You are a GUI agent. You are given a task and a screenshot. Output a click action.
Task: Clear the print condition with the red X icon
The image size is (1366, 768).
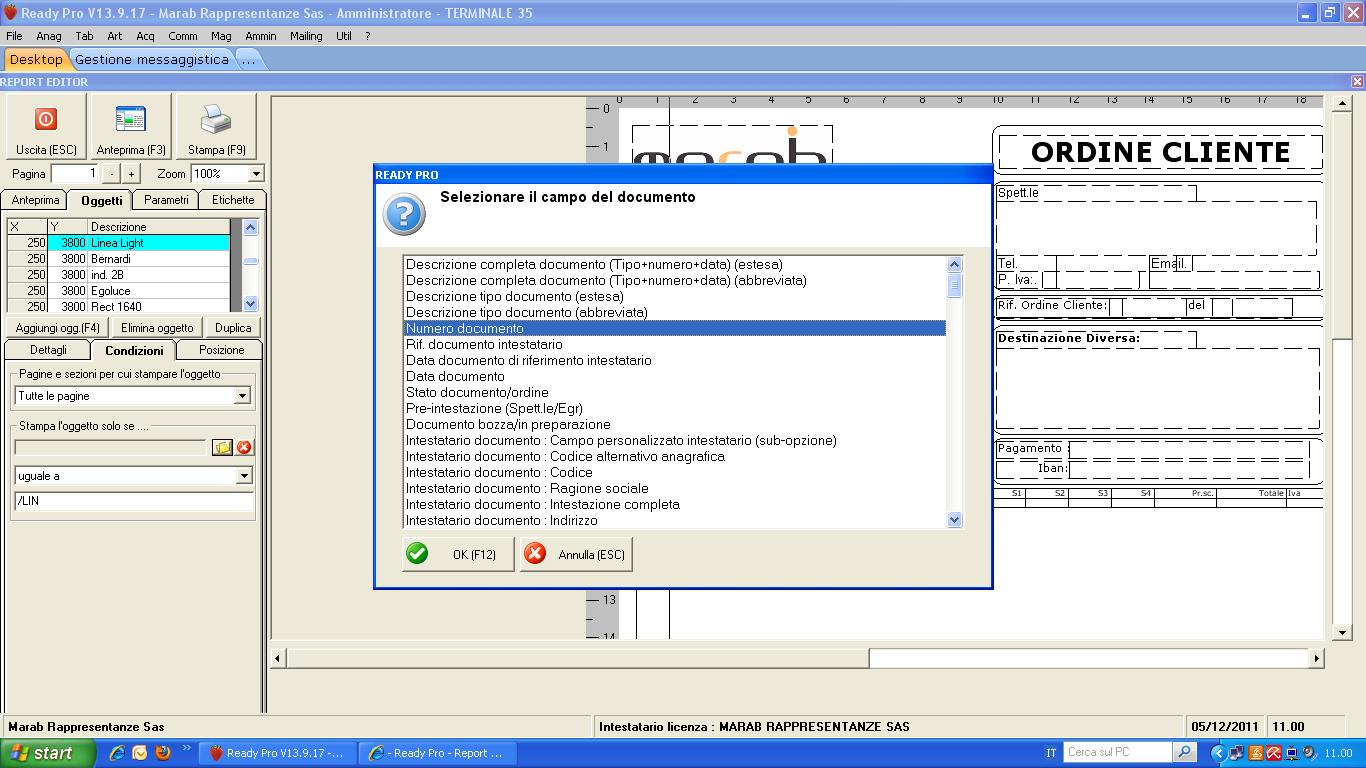point(243,447)
